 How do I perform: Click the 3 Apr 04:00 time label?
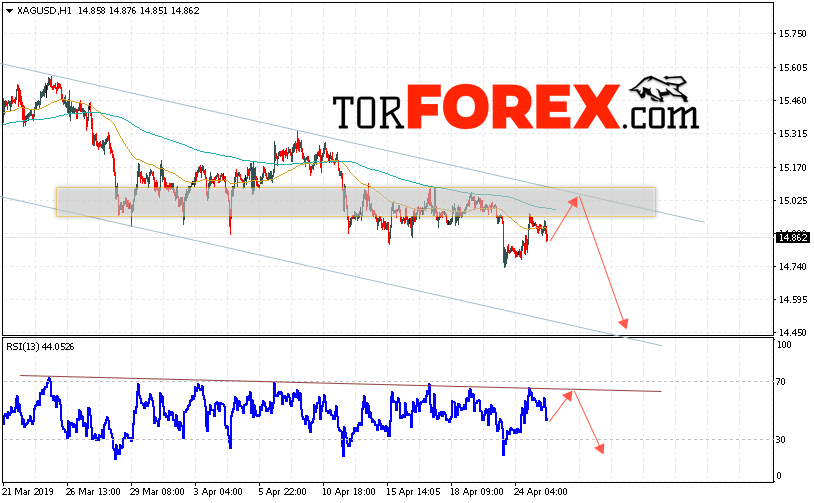click(x=218, y=492)
